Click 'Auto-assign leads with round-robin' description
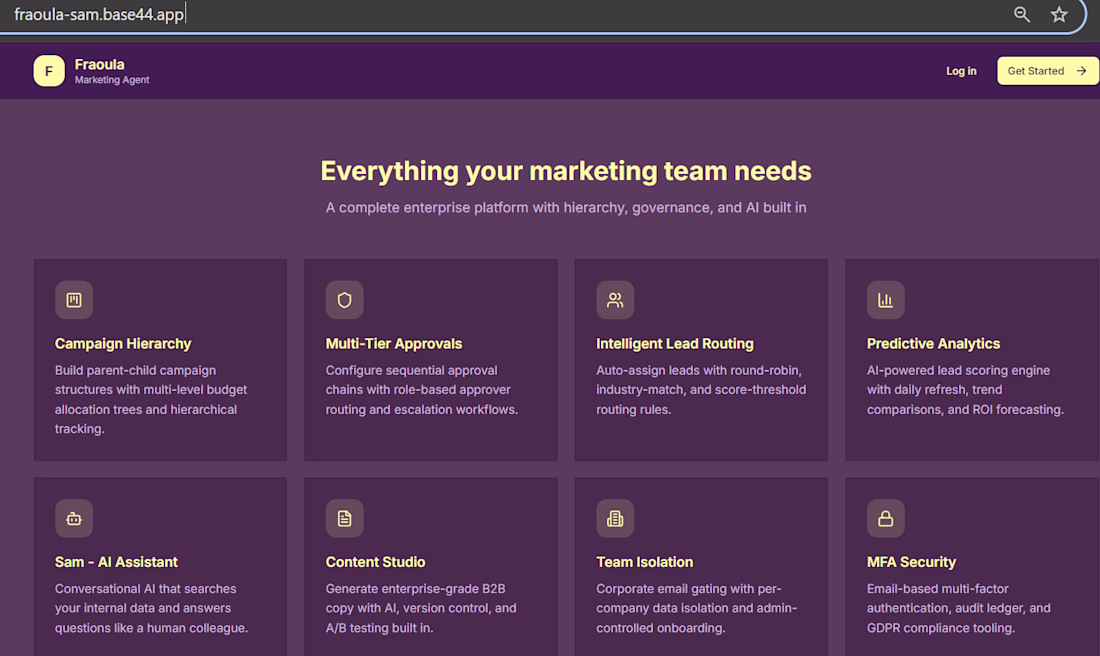 point(701,389)
